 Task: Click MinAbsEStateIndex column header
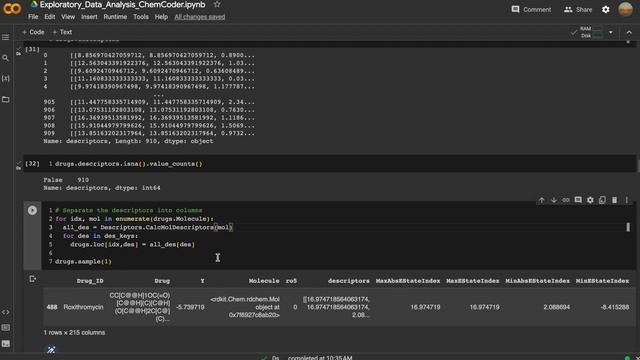[538, 281]
